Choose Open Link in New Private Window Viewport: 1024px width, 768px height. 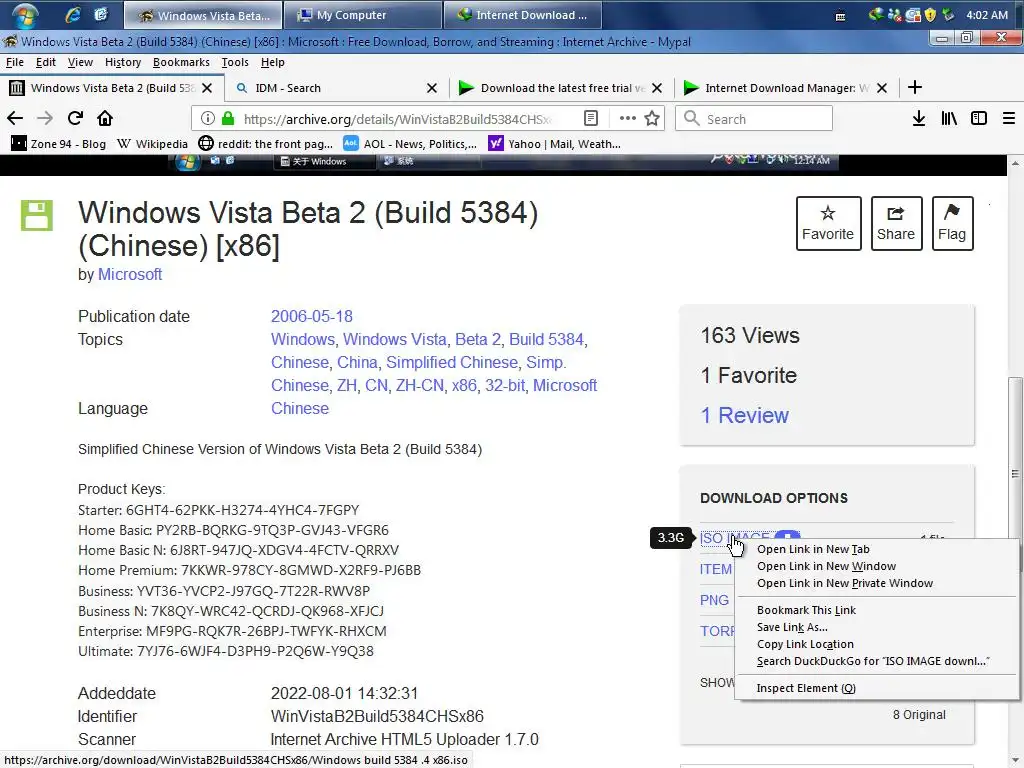pyautogui.click(x=876, y=583)
